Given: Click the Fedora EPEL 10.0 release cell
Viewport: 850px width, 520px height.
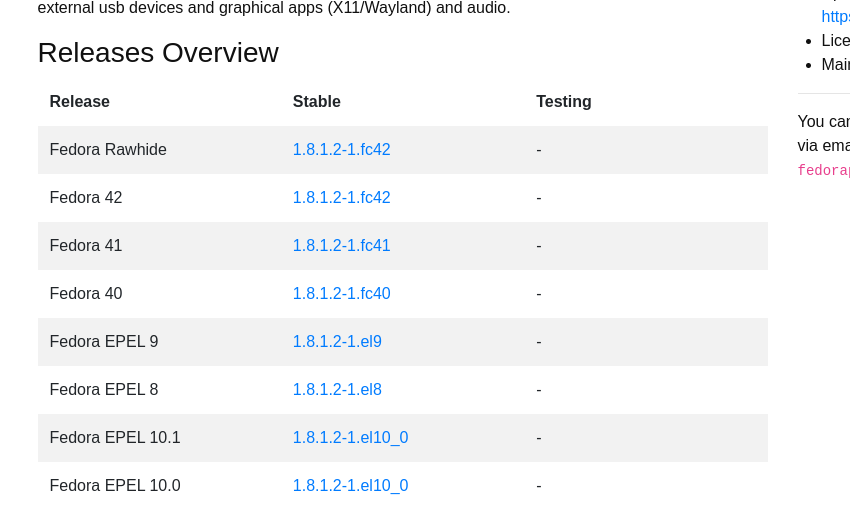Looking at the screenshot, I should [115, 486].
